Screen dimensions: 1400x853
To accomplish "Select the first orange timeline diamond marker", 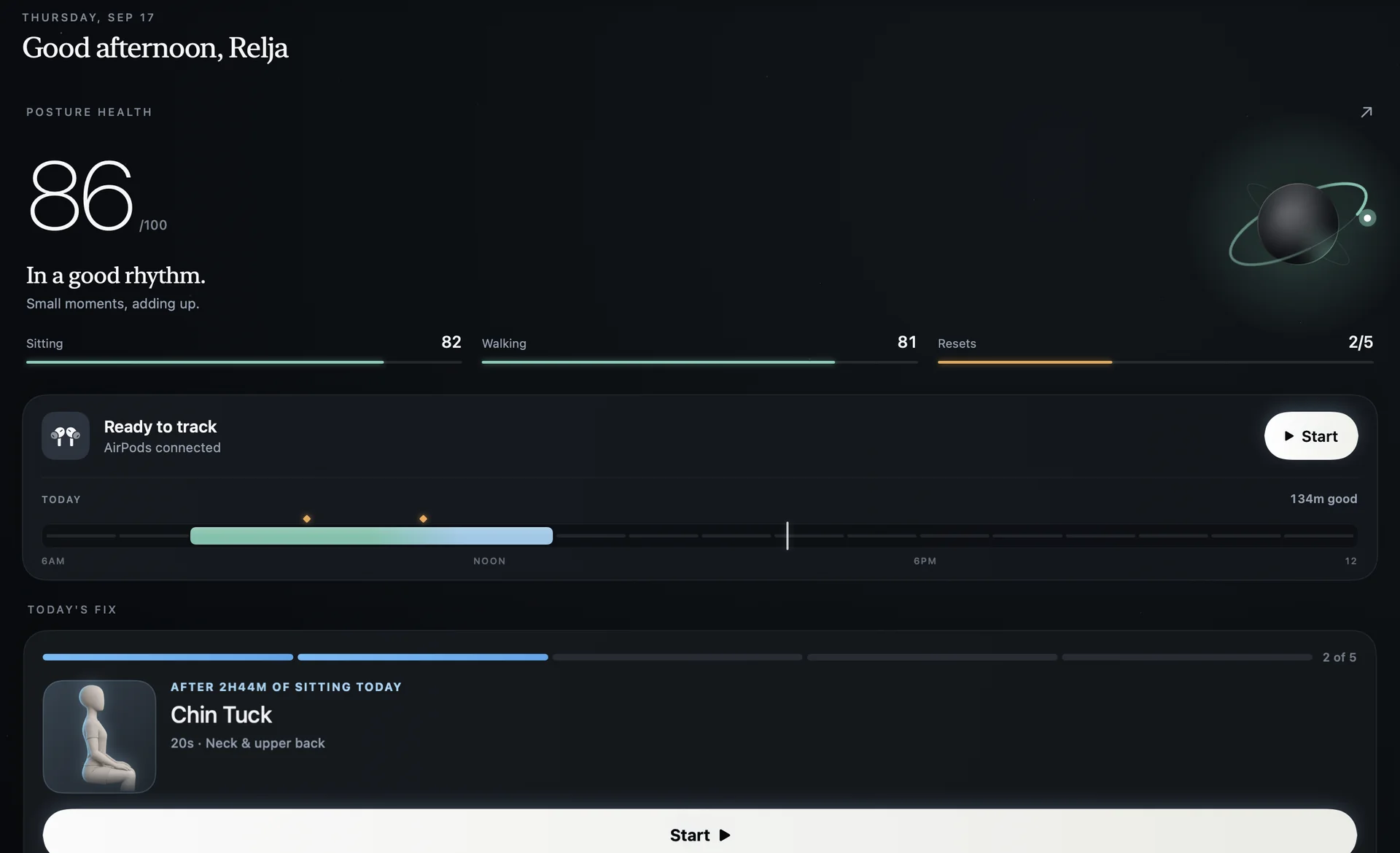I will click(x=307, y=519).
